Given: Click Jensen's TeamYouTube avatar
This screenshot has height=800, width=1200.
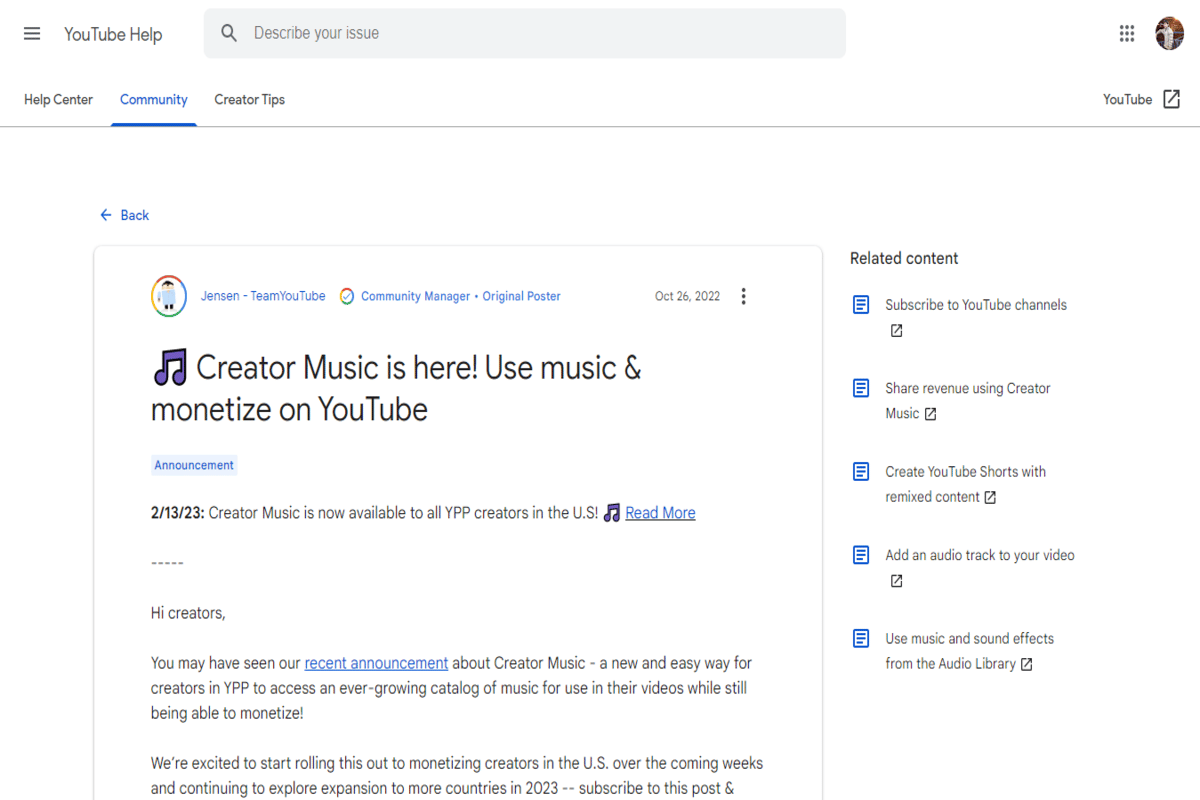Looking at the screenshot, I should [169, 296].
